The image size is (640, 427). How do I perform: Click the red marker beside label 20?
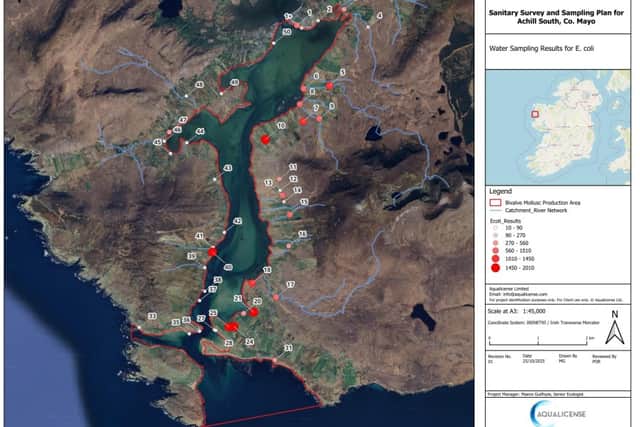coord(254,312)
